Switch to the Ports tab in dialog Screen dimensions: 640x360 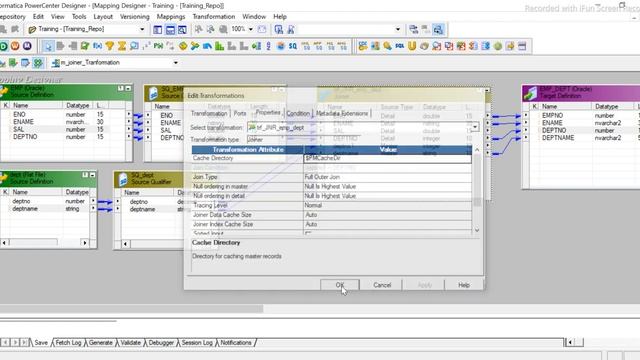[240, 113]
